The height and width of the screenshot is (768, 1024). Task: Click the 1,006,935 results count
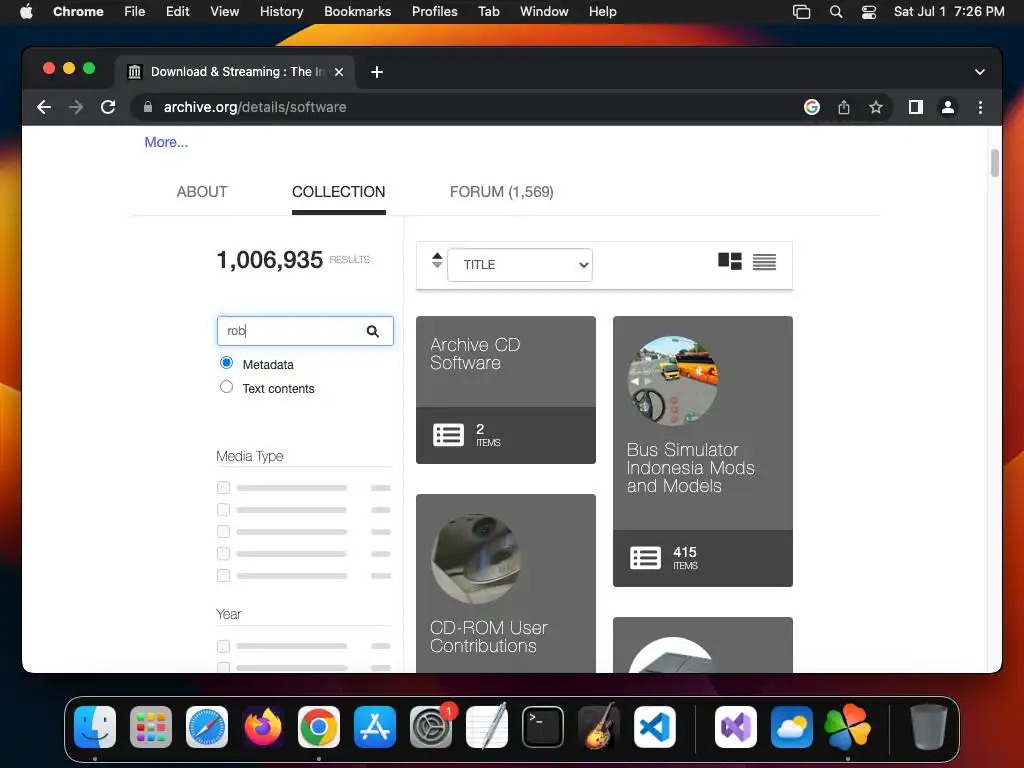coord(270,260)
